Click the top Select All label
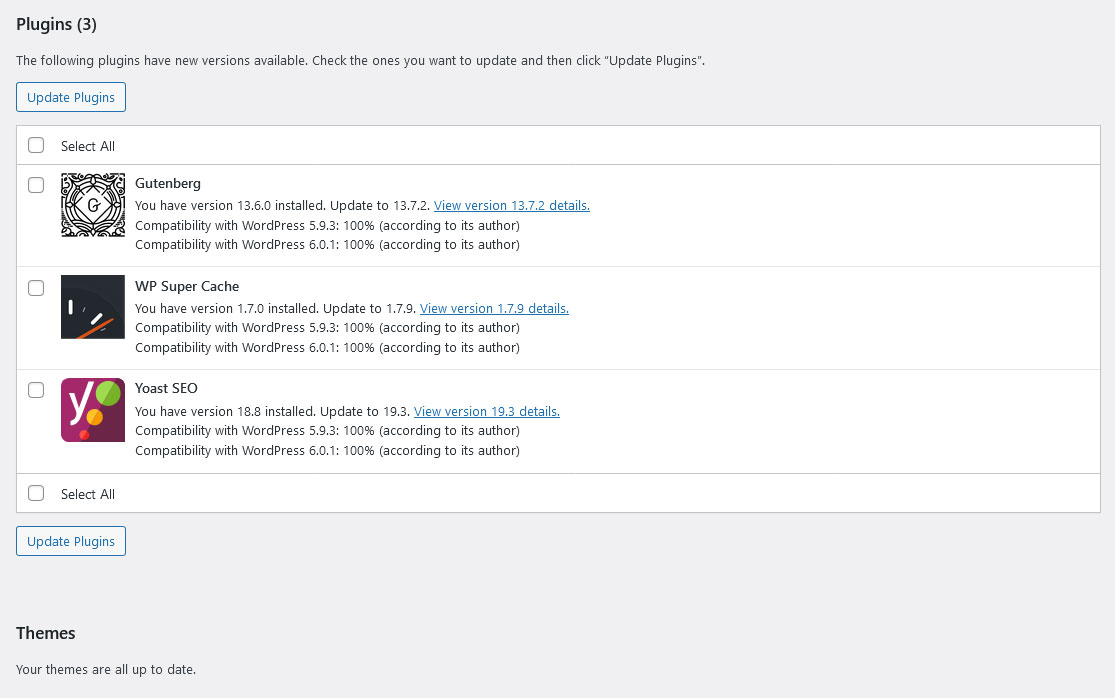 (87, 146)
